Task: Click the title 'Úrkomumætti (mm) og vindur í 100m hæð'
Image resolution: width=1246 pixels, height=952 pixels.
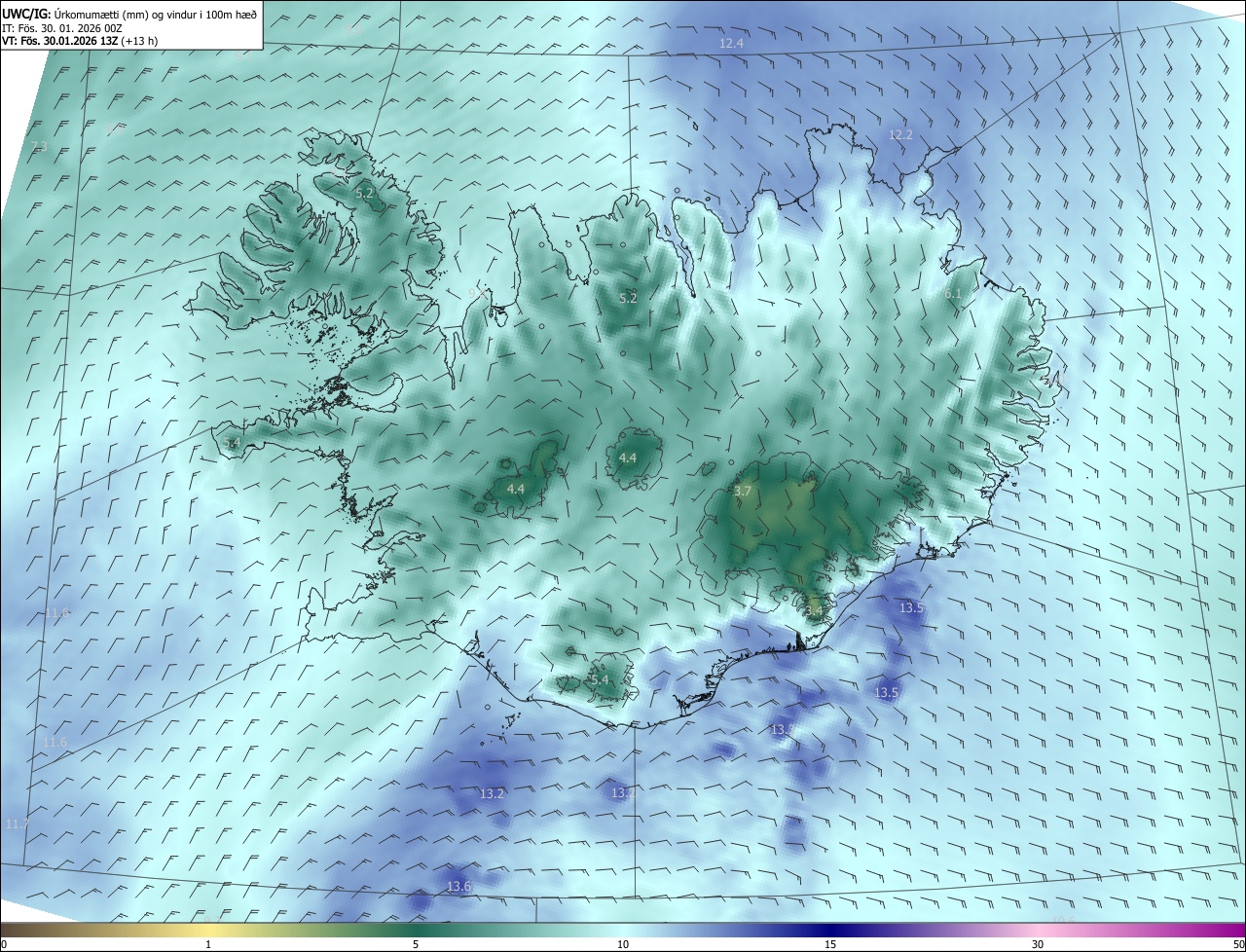Action: 156,14
